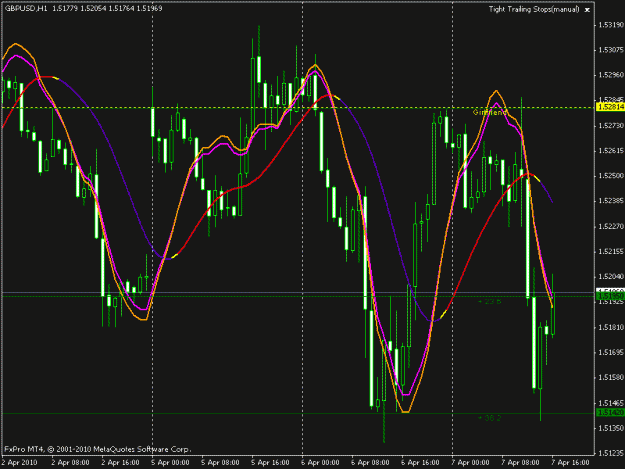Click the 5 Apr 00:00 time label
Screen dimensions: 625x469
coord(171,463)
